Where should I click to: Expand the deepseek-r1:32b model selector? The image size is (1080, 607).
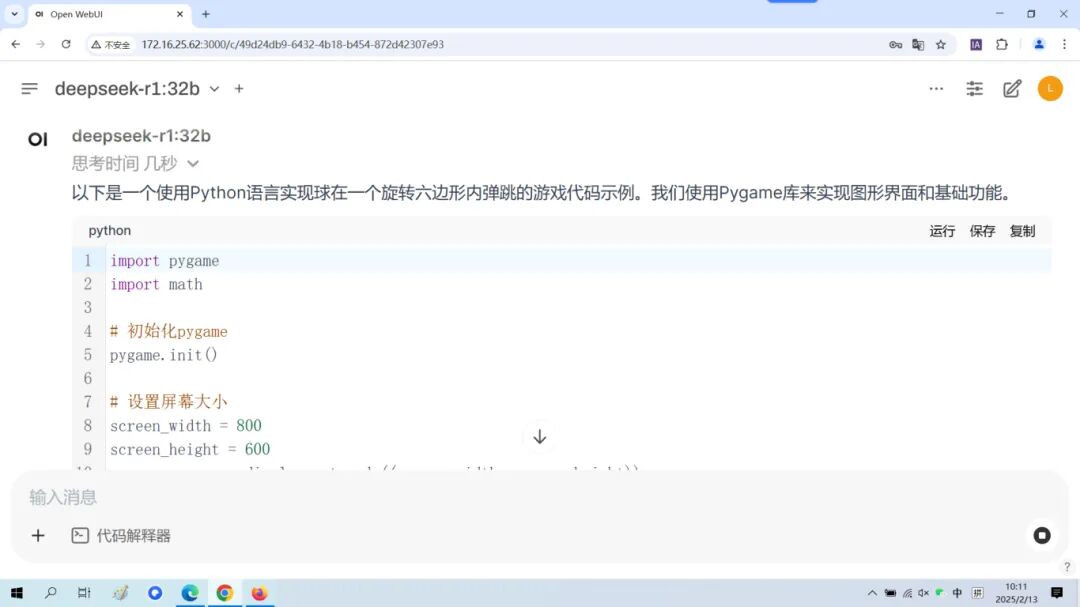[x=137, y=89]
